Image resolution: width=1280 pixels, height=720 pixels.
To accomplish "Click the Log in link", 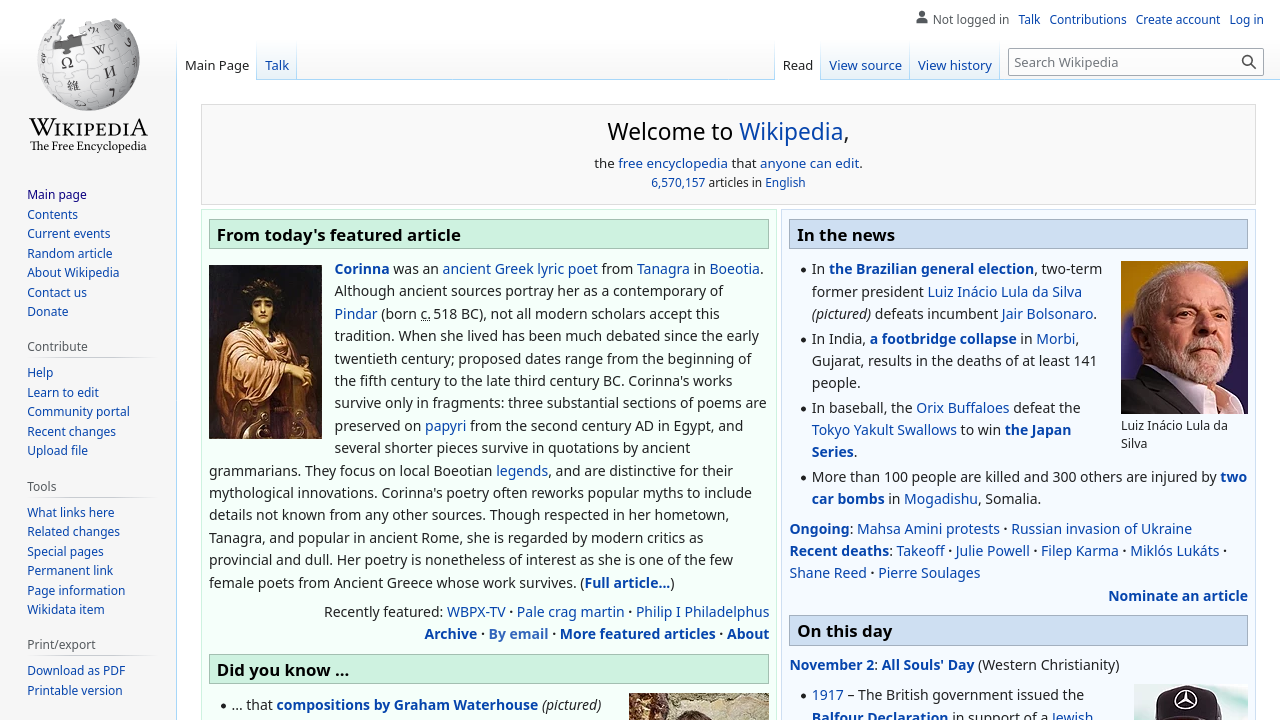I will pyautogui.click(x=1246, y=19).
